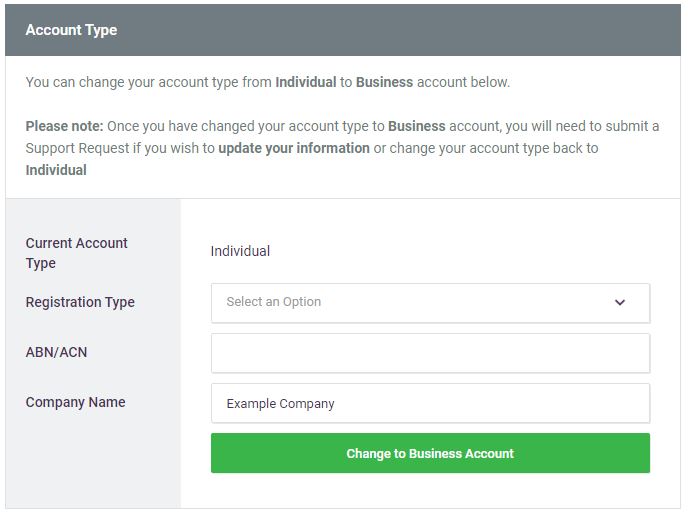Click the 'Example Company' text in the field

pyautogui.click(x=280, y=404)
